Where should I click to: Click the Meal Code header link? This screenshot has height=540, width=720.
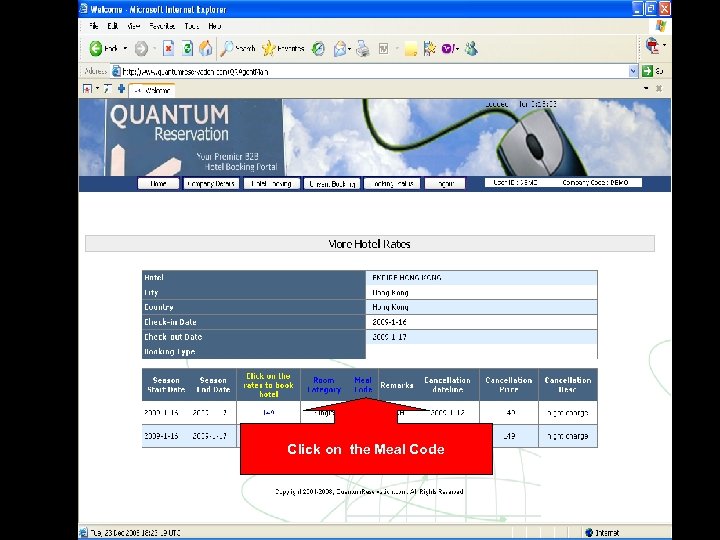(x=363, y=385)
